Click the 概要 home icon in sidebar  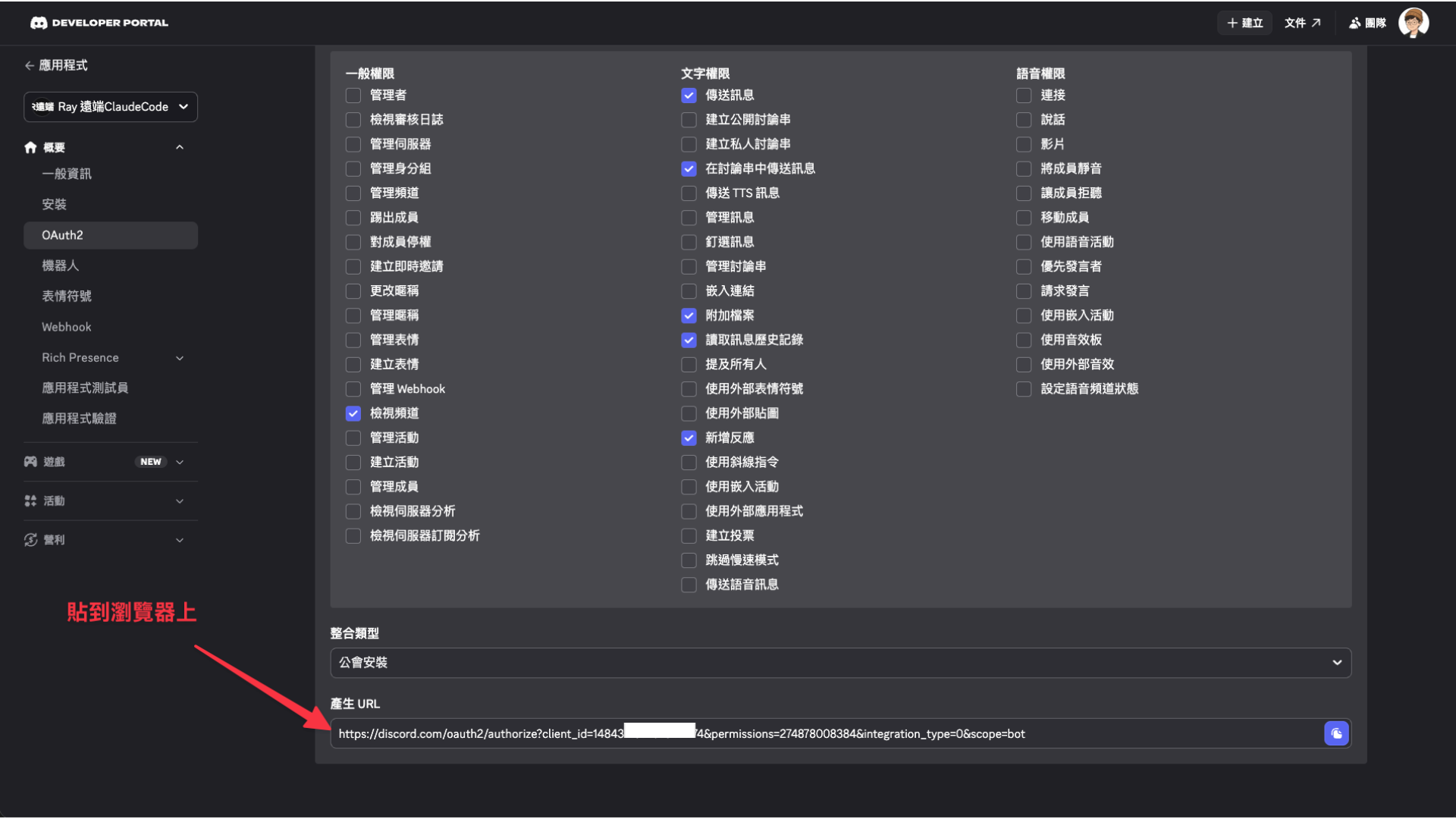[x=30, y=147]
